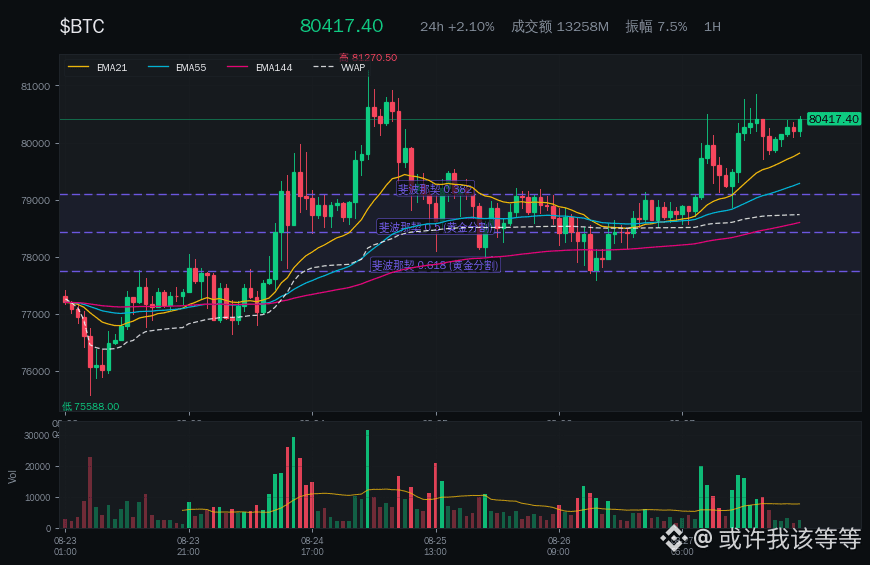Viewport: 870px width, 565px height.
Task: Click the VWAP legend entry
Action: (340, 68)
